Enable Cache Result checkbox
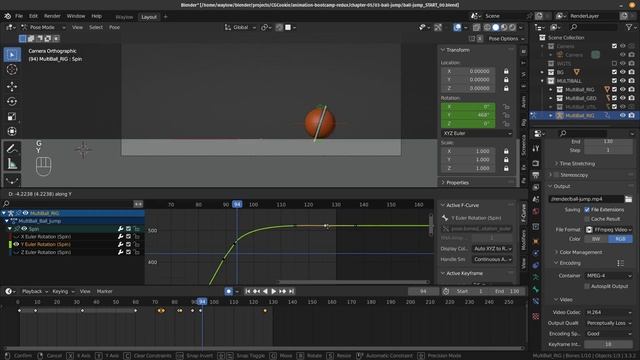The image size is (640, 360). point(587,219)
